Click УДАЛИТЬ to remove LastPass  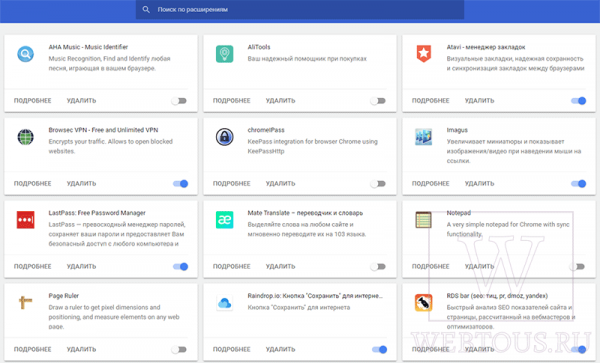pos(81,266)
